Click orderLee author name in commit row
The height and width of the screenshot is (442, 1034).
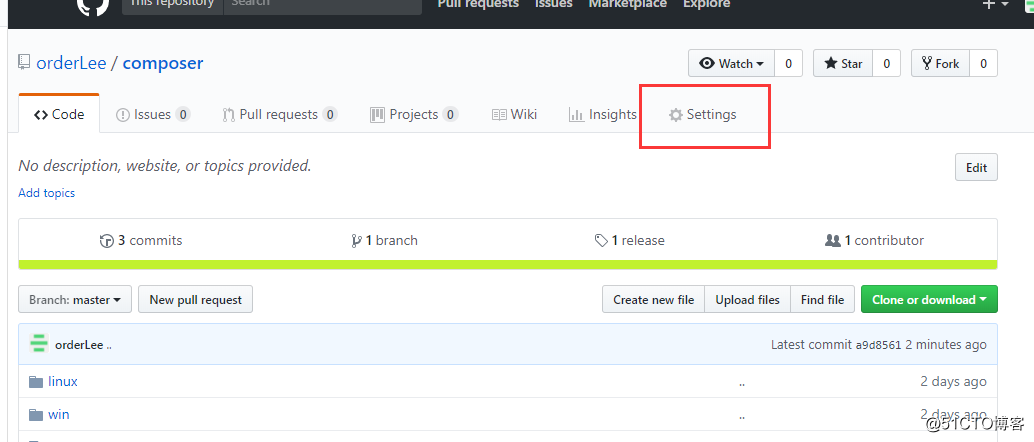[x=80, y=344]
